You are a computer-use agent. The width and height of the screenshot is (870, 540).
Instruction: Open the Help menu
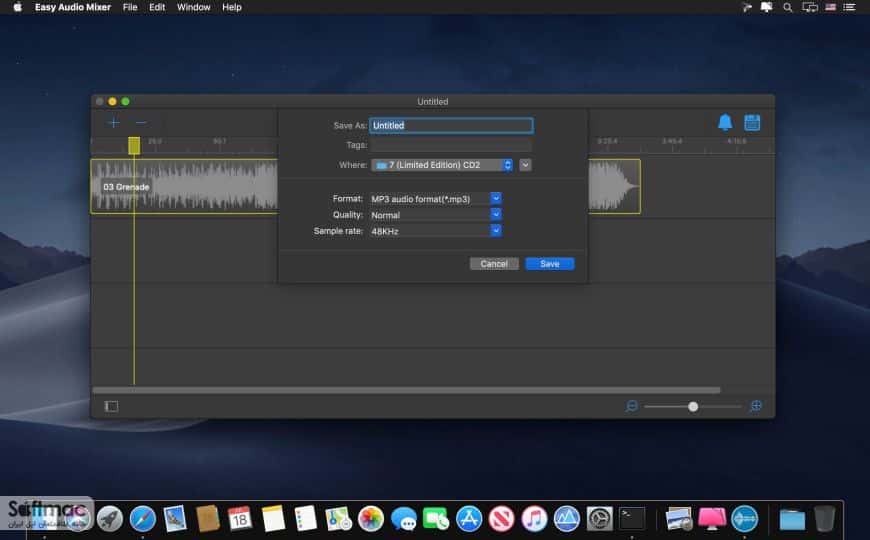click(x=232, y=7)
